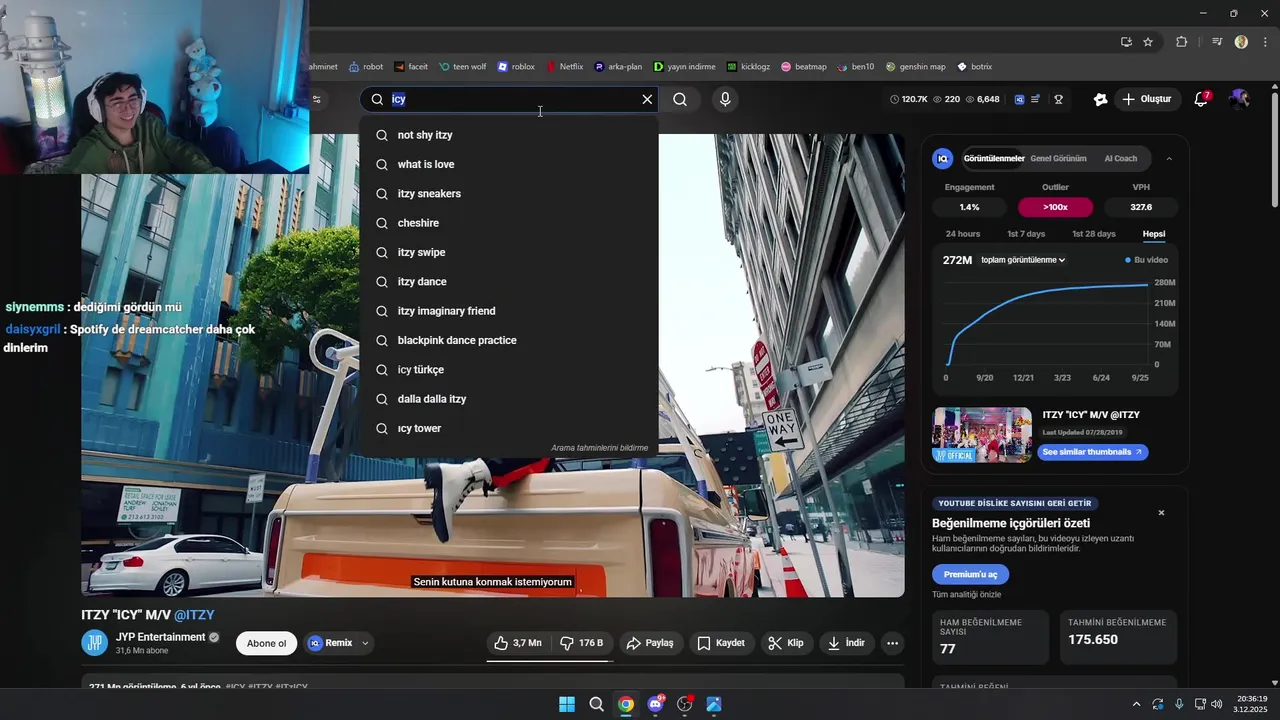The height and width of the screenshot is (720, 1280).
Task: Open Discord from the taskbar
Action: coord(656,704)
